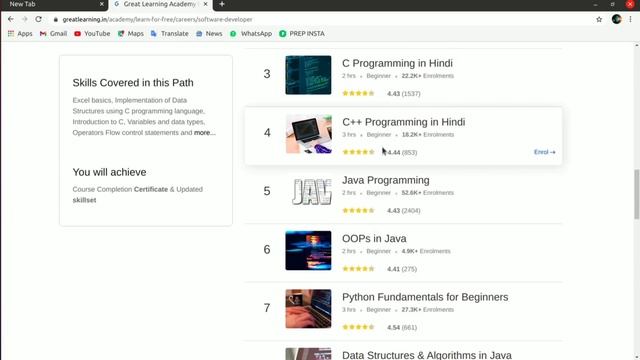Viewport: 640px width, 360px height.
Task: Click the Java Programming title
Action: pos(386,180)
